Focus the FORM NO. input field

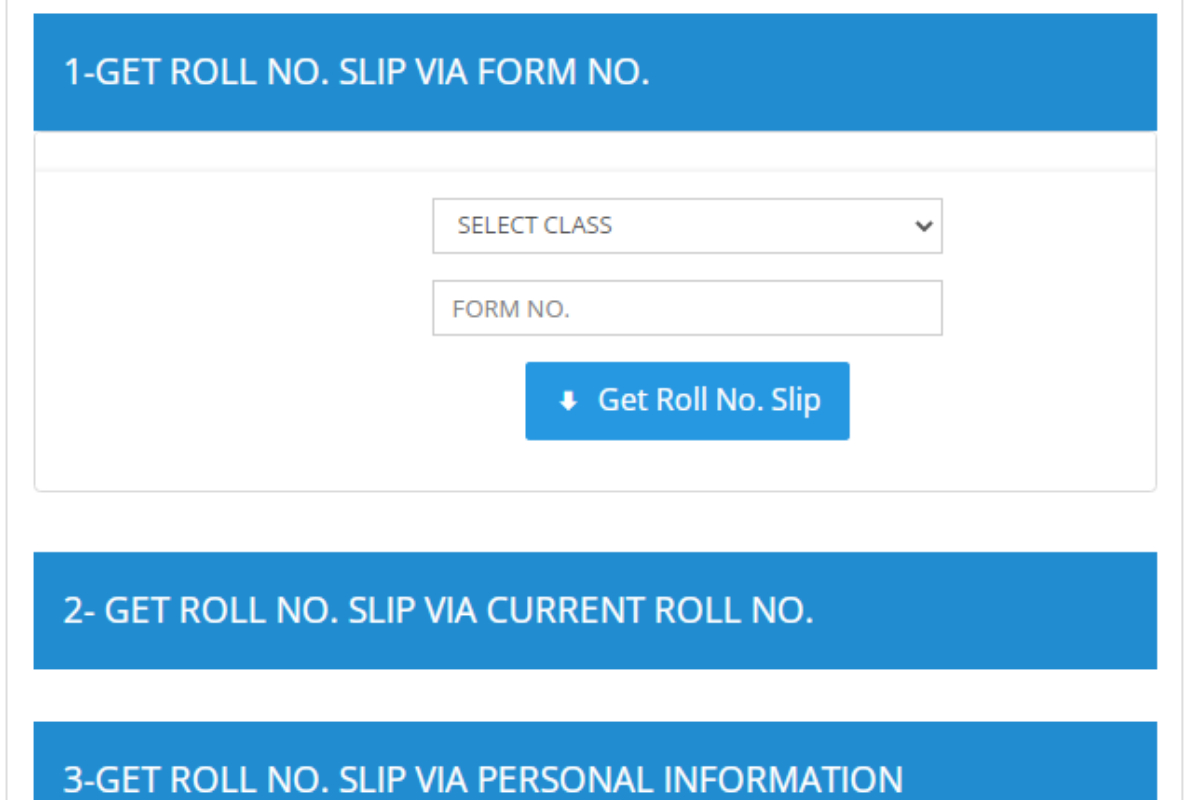pyautogui.click(x=687, y=308)
